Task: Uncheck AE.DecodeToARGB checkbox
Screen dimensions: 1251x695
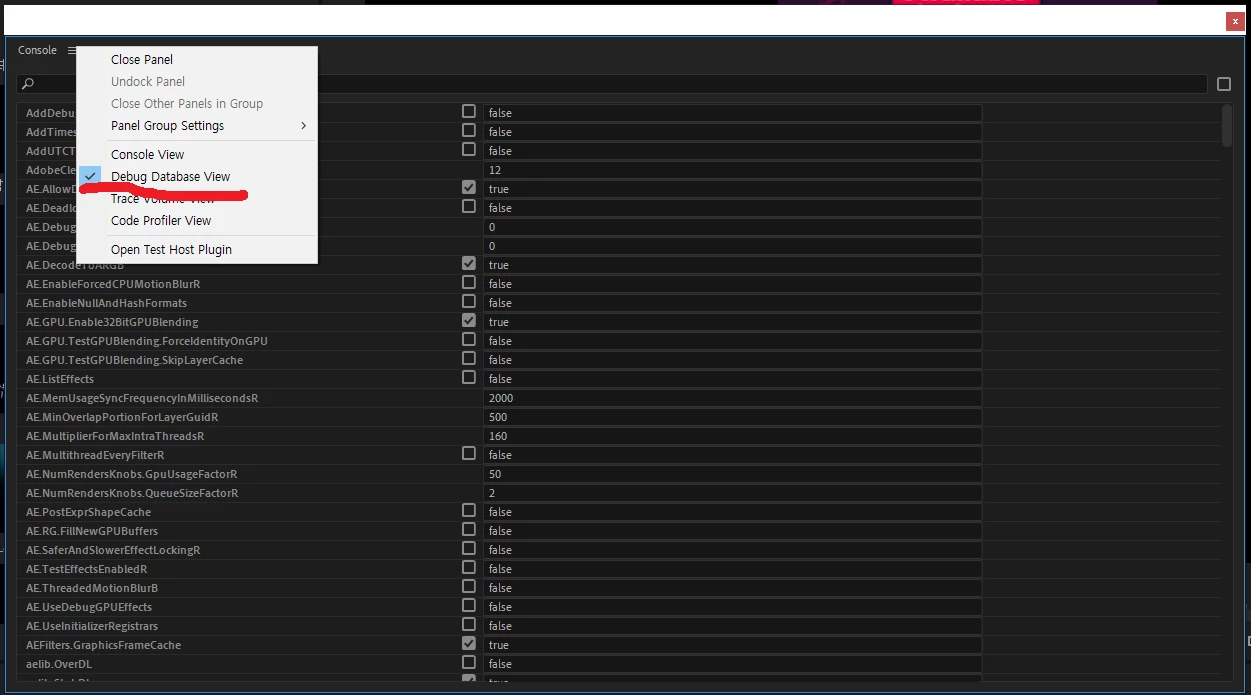Action: (469, 263)
